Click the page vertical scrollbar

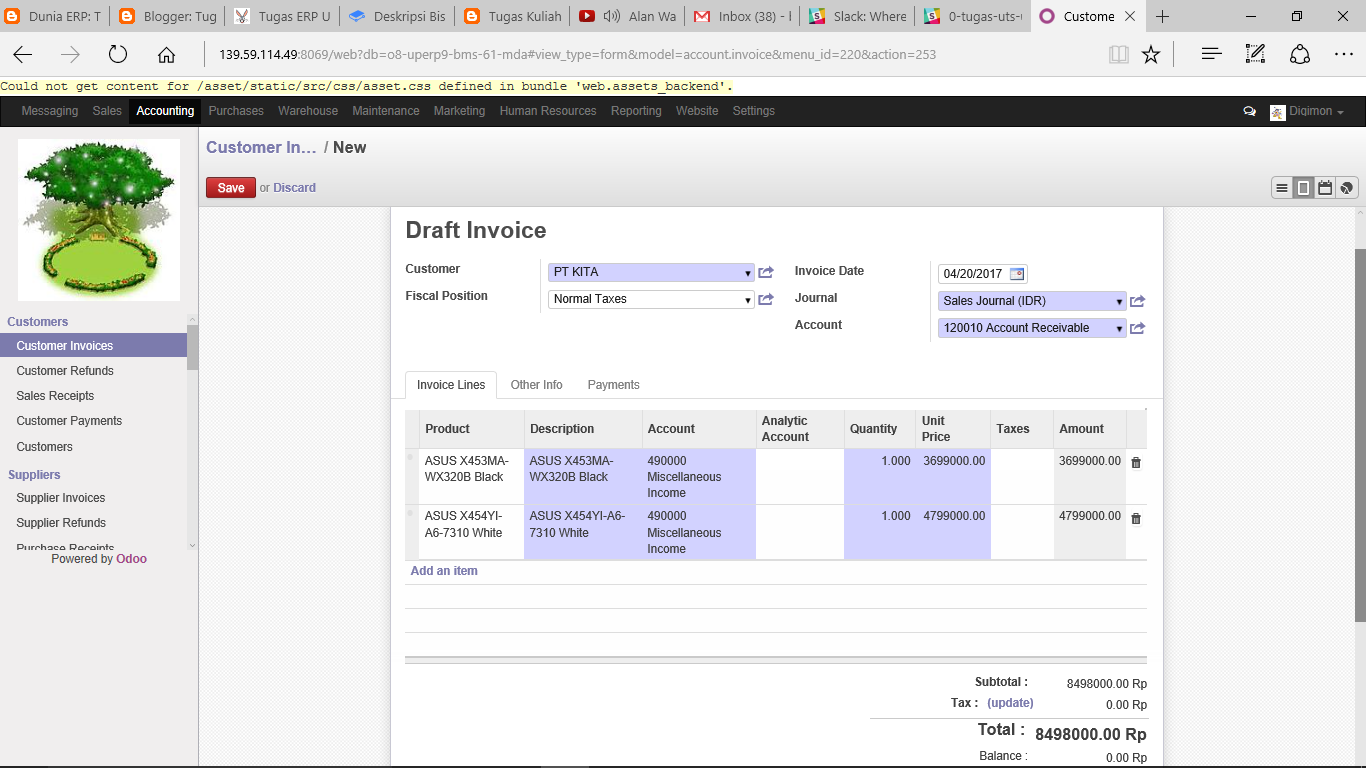(1360, 436)
